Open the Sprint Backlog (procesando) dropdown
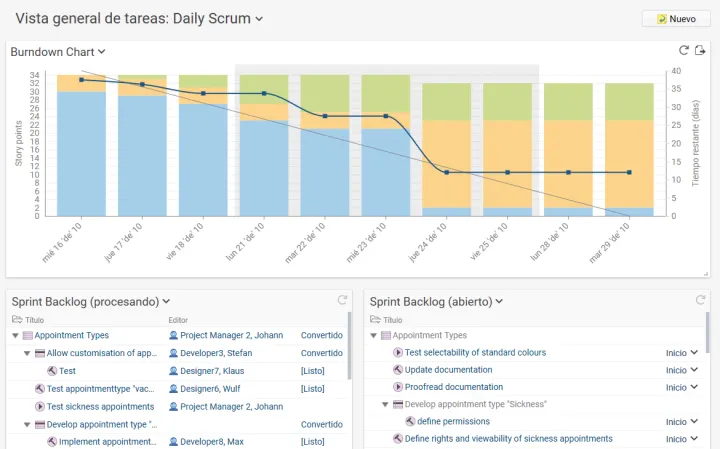The width and height of the screenshot is (720, 449). [167, 301]
